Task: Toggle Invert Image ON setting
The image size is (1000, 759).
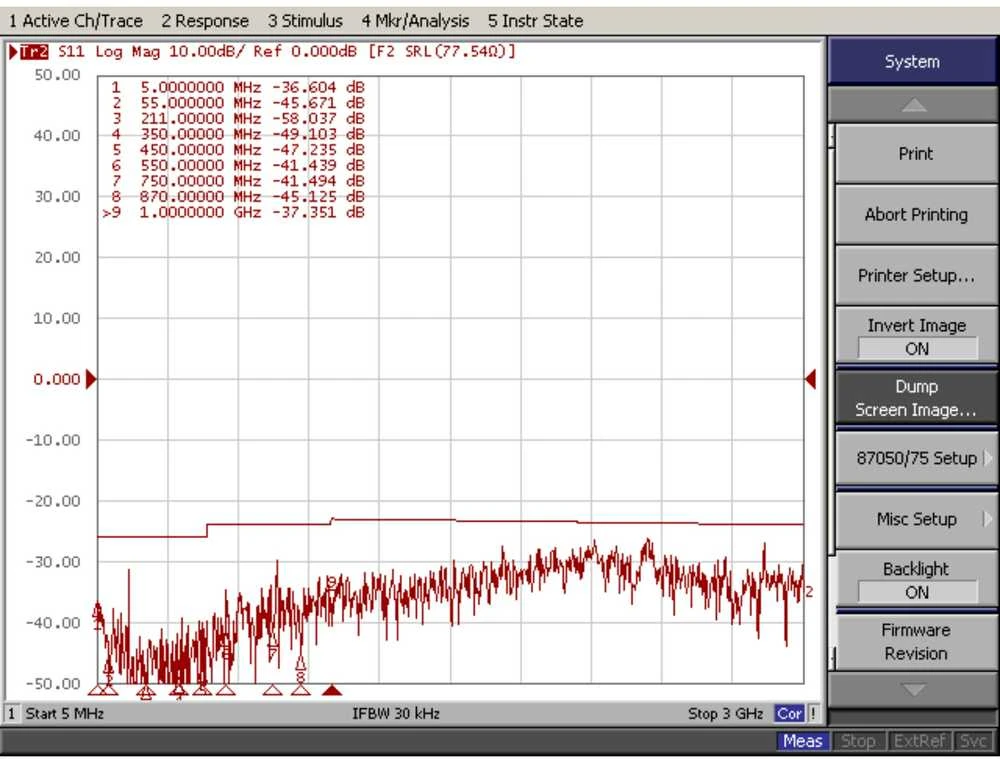Action: [x=916, y=337]
